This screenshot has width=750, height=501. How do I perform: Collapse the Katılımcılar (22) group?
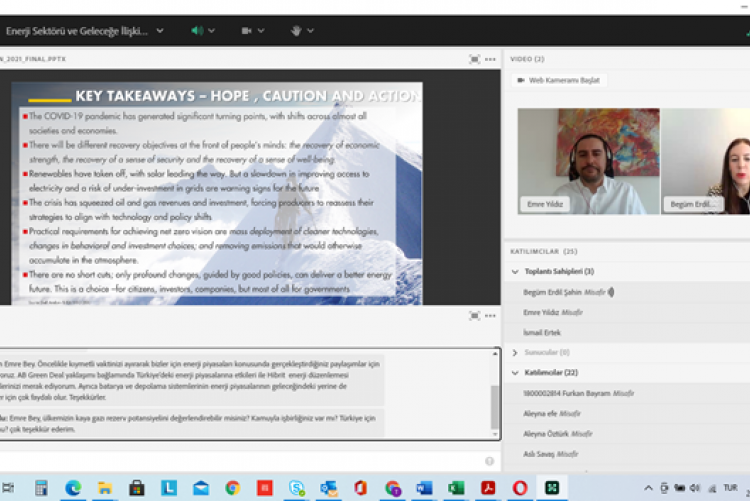[x=515, y=373]
